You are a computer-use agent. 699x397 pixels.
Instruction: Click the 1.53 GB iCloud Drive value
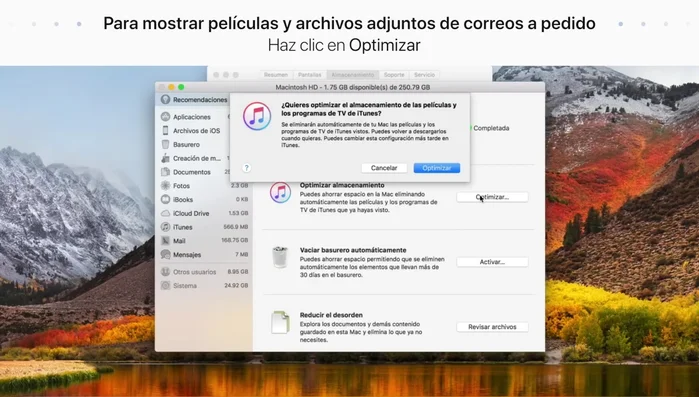(238, 213)
